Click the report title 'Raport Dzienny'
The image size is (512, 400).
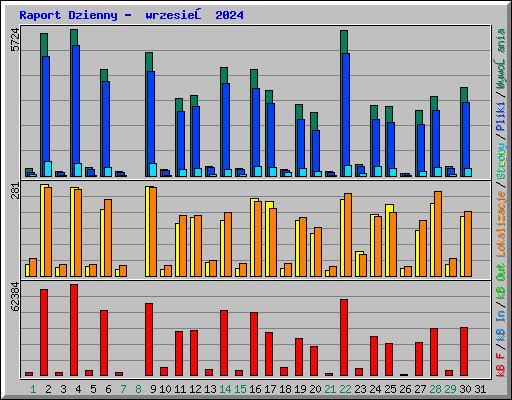coord(68,15)
